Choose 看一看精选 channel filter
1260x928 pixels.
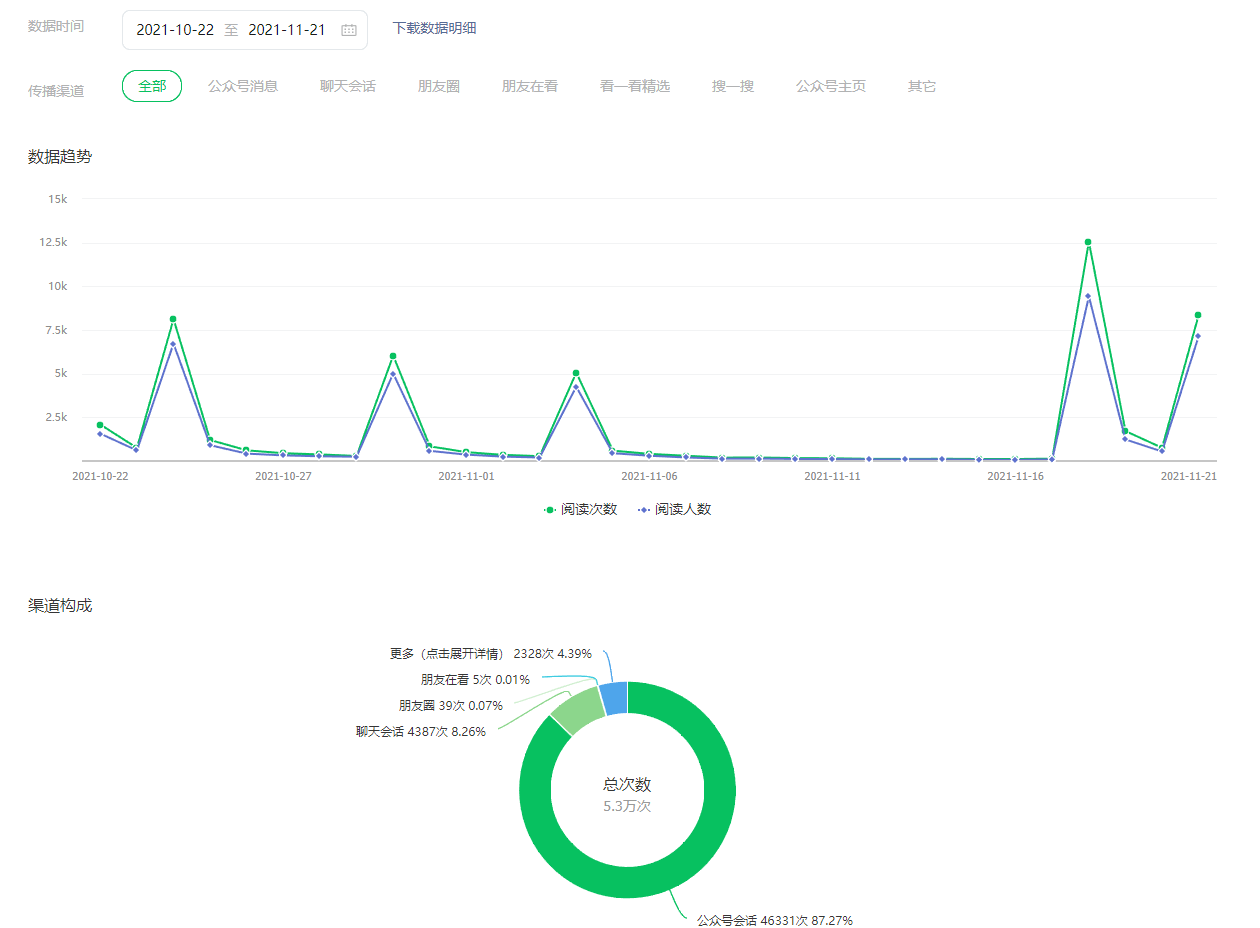635,86
